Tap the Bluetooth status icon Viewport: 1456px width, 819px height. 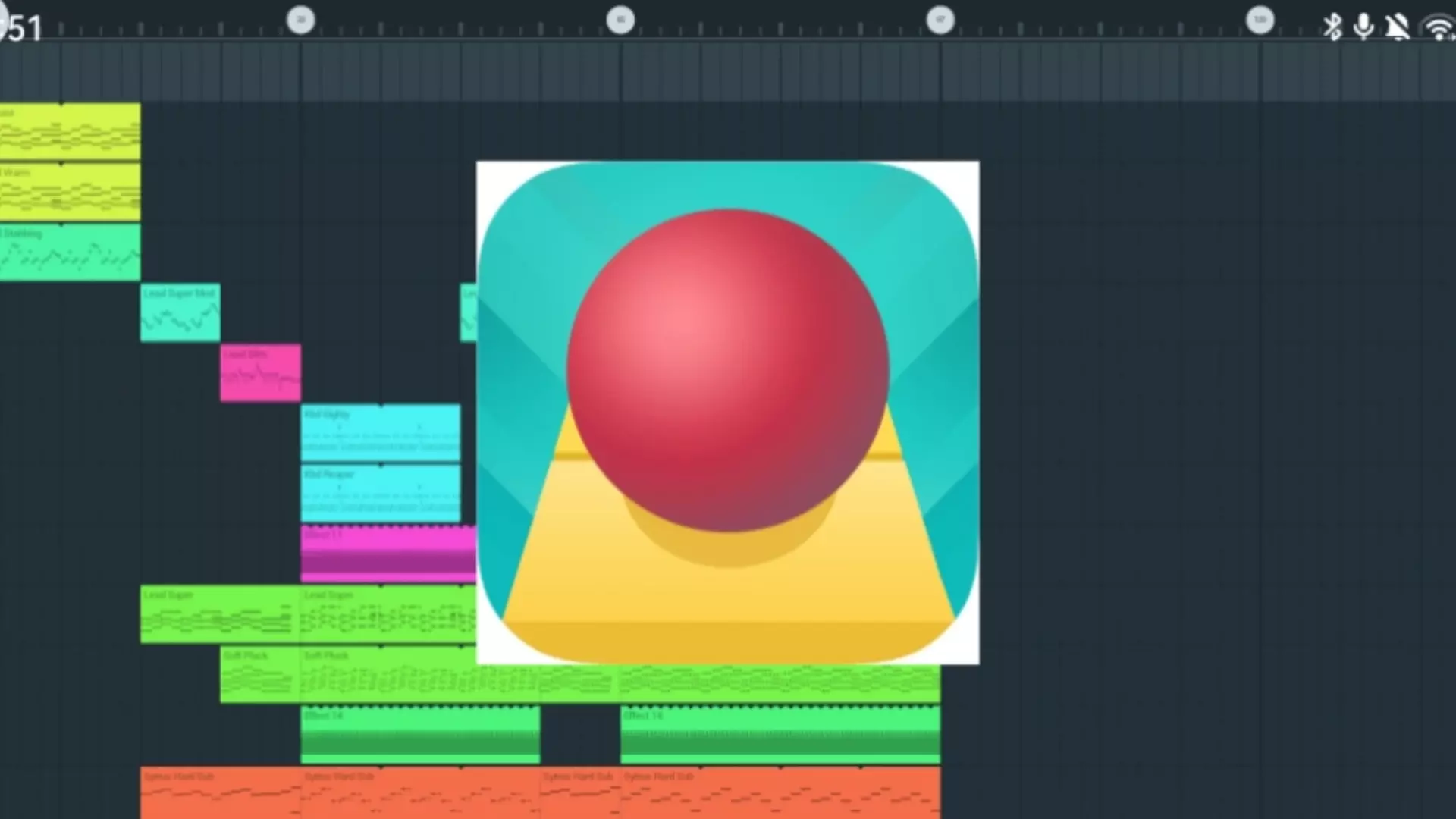tap(1332, 27)
